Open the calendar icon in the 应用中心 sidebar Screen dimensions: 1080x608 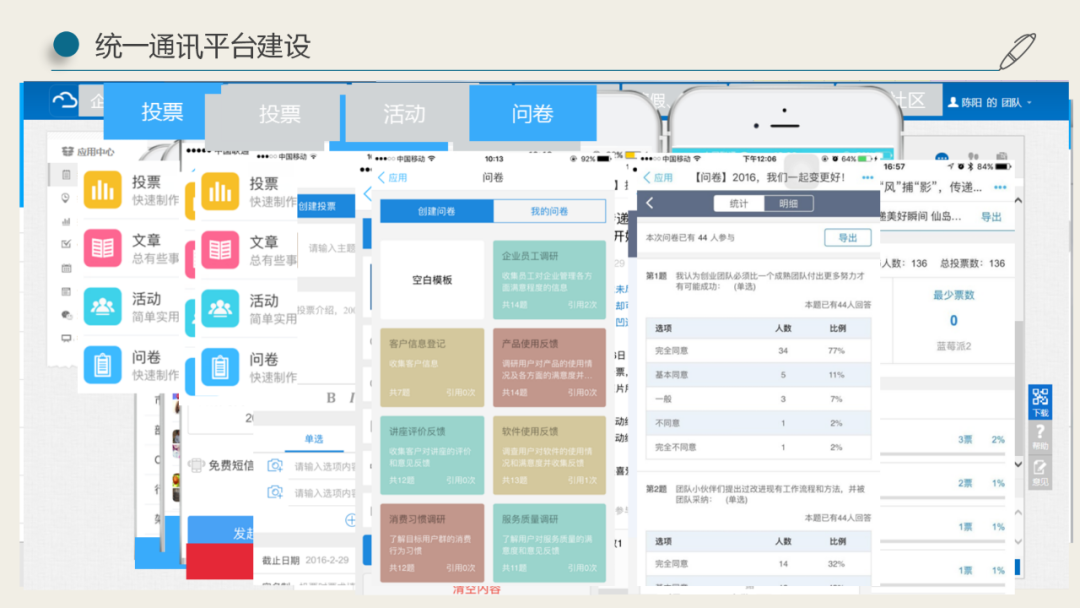(x=66, y=268)
